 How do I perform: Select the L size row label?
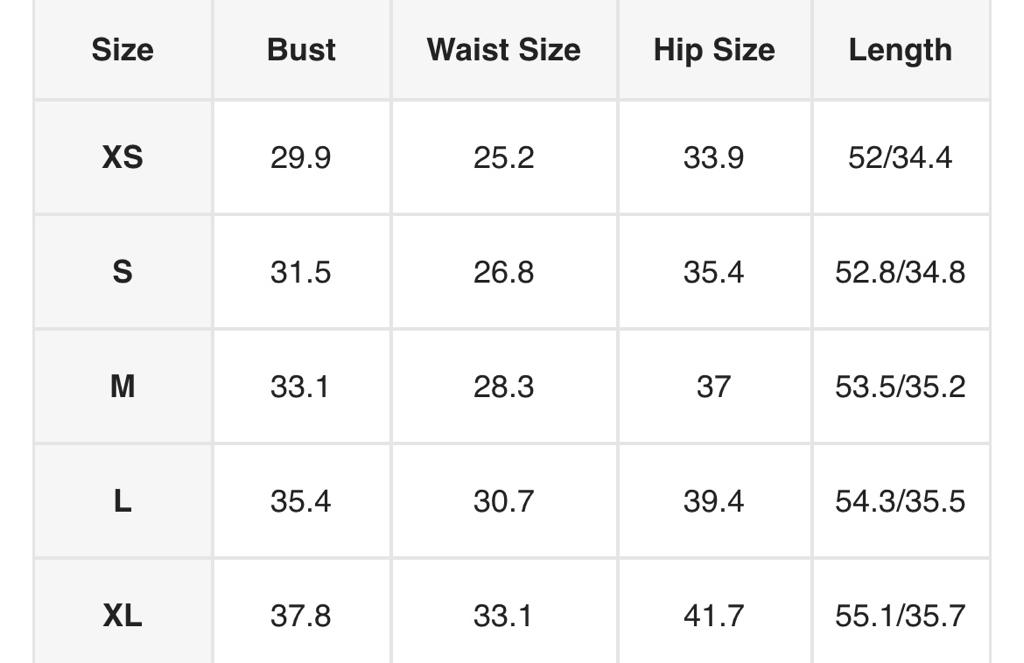[122, 500]
